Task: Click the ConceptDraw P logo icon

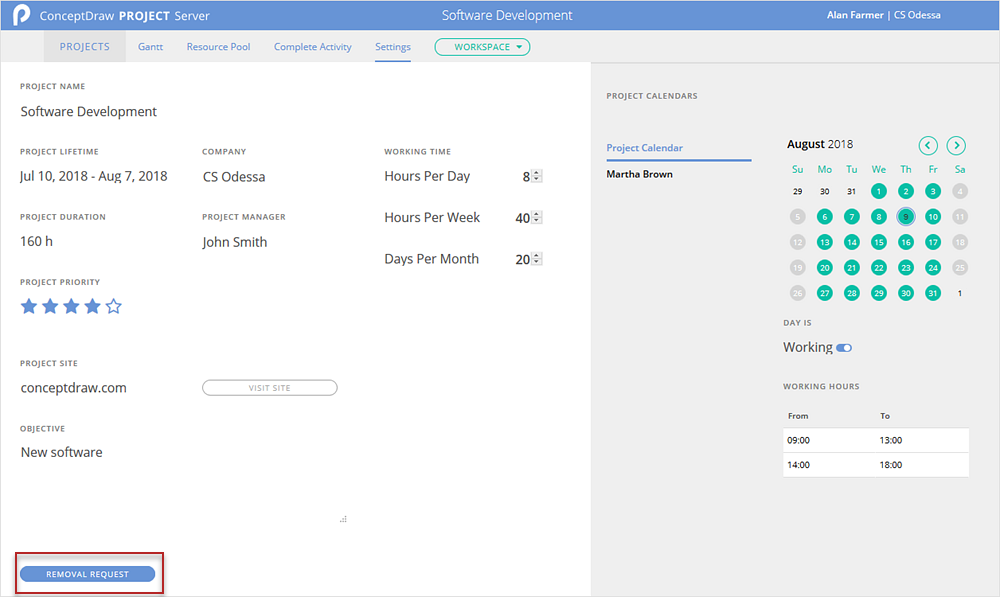Action: pyautogui.click(x=22, y=15)
